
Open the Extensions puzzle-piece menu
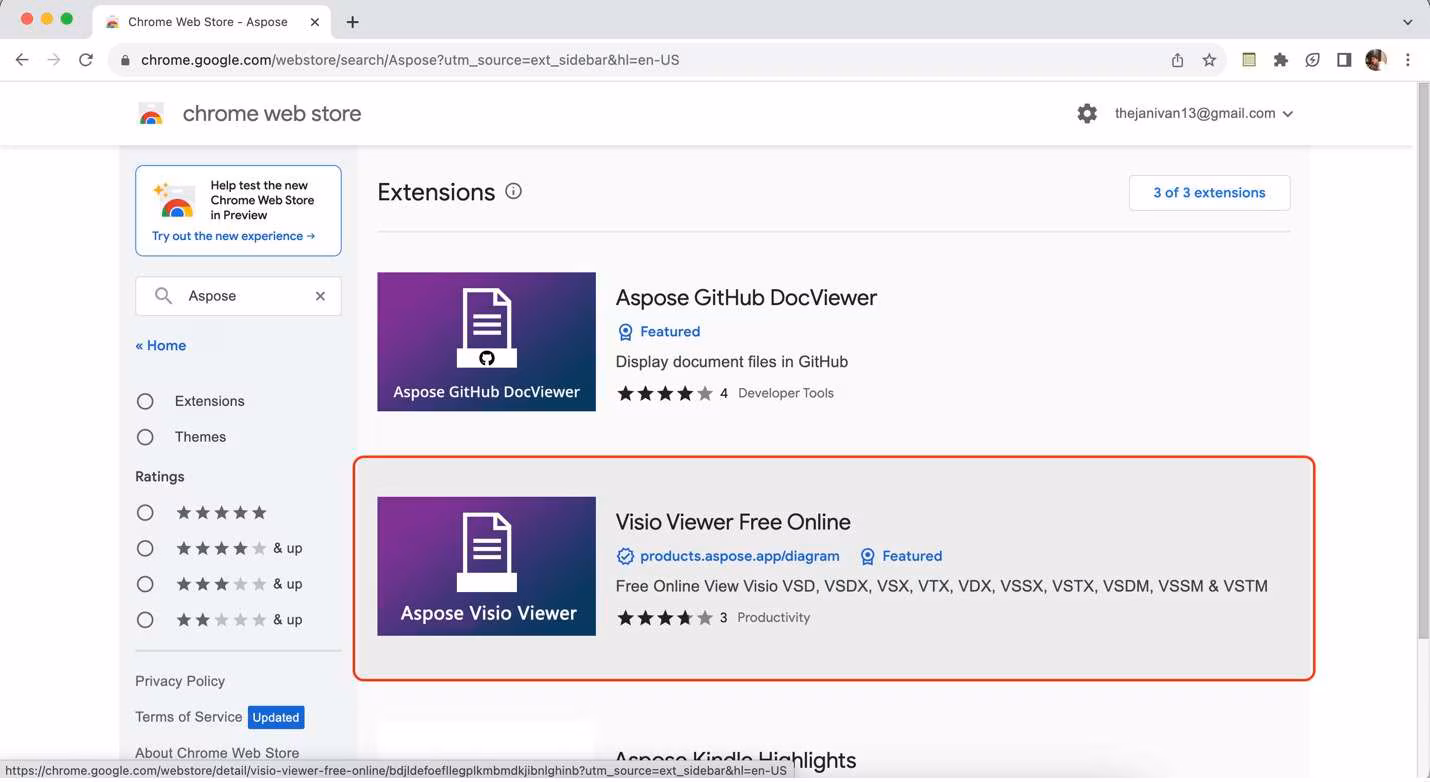tap(1280, 60)
